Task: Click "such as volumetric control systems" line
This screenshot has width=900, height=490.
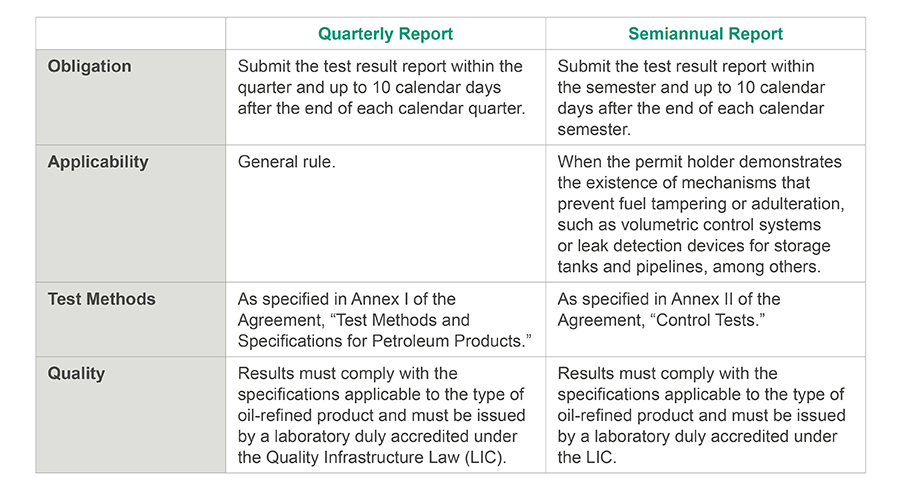Action: coord(689,225)
